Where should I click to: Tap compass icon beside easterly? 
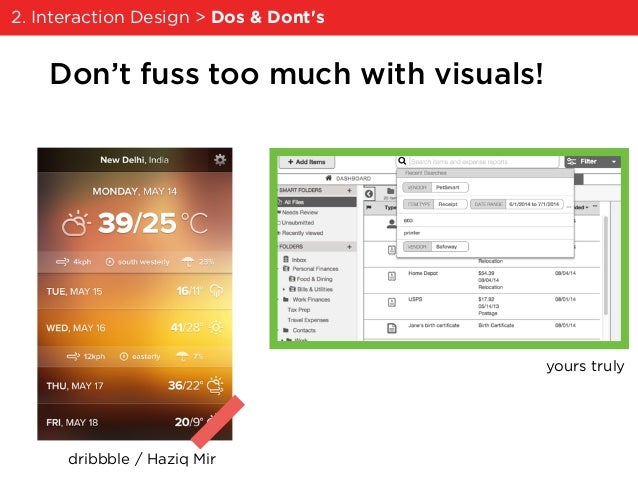point(124,357)
